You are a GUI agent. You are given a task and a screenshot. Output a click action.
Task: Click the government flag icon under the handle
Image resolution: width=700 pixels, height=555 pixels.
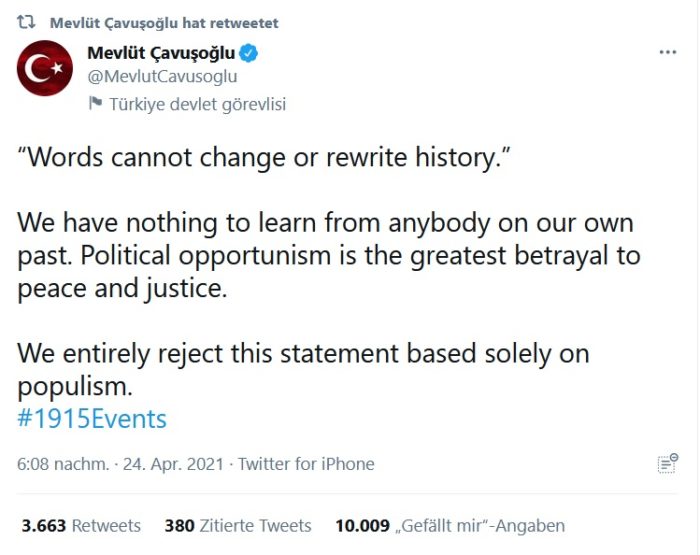click(x=96, y=103)
